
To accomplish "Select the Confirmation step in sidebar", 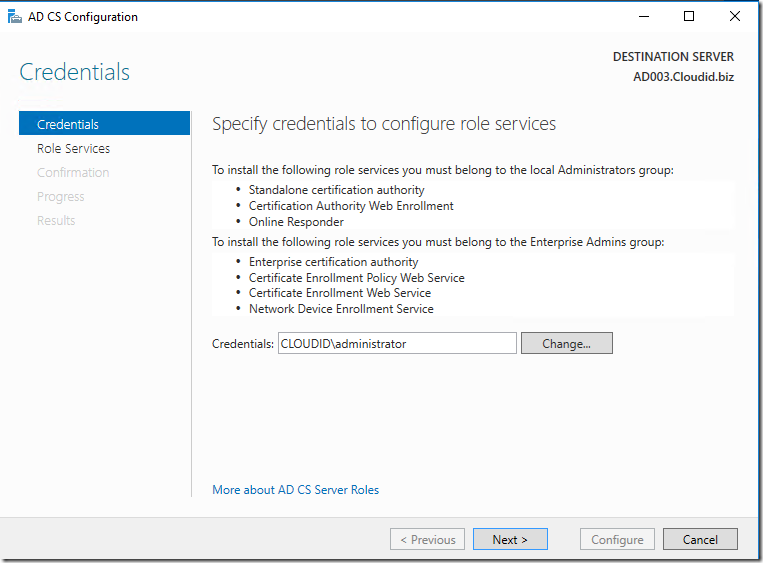I will click(73, 172).
